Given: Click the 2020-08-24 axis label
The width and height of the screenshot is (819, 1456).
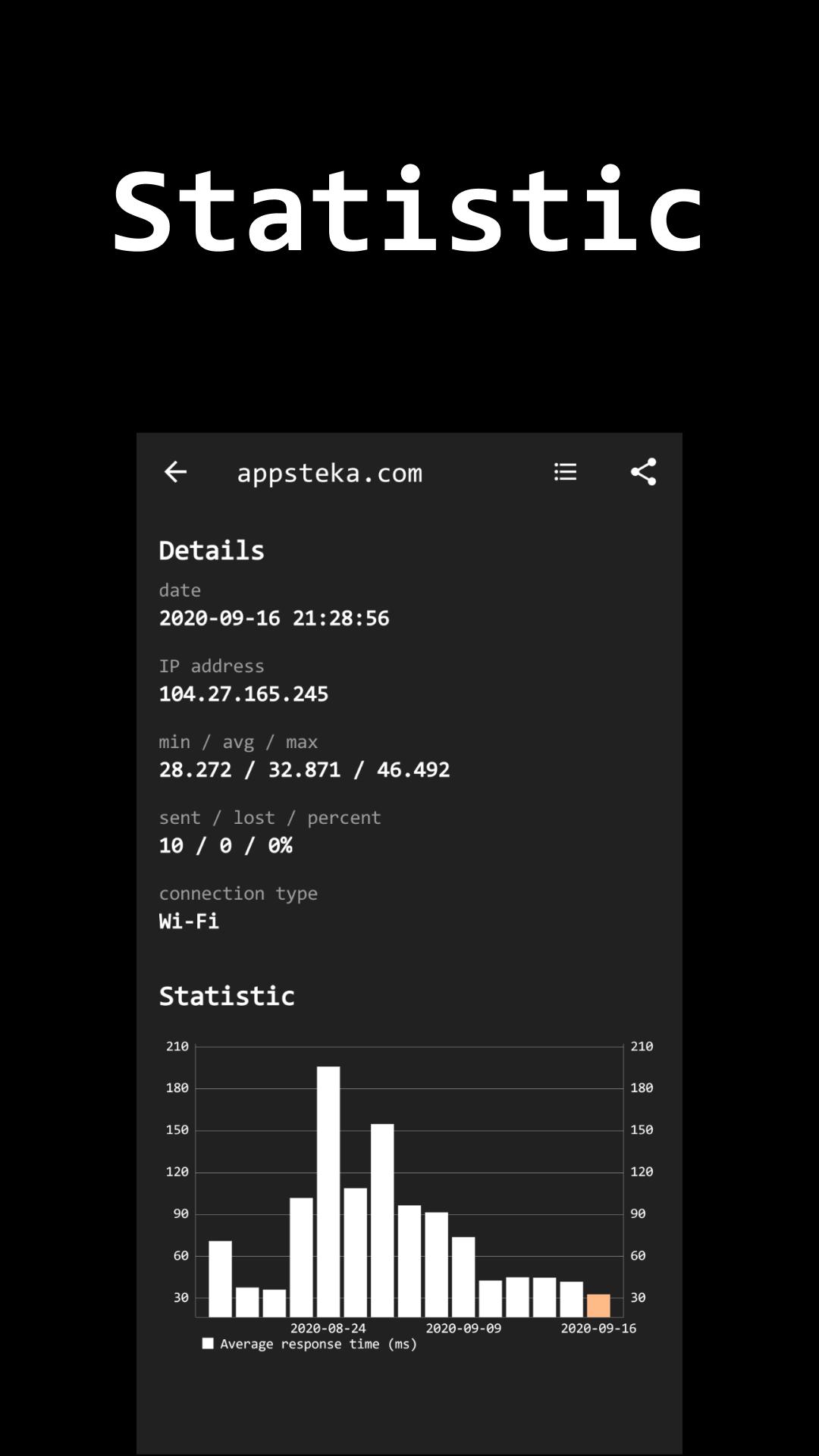Looking at the screenshot, I should tap(328, 1328).
